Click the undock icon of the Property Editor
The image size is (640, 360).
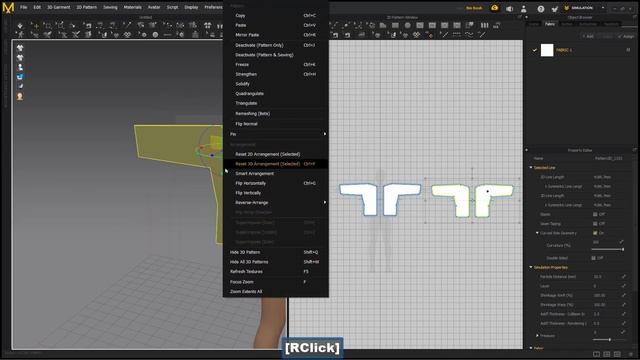coord(634,150)
